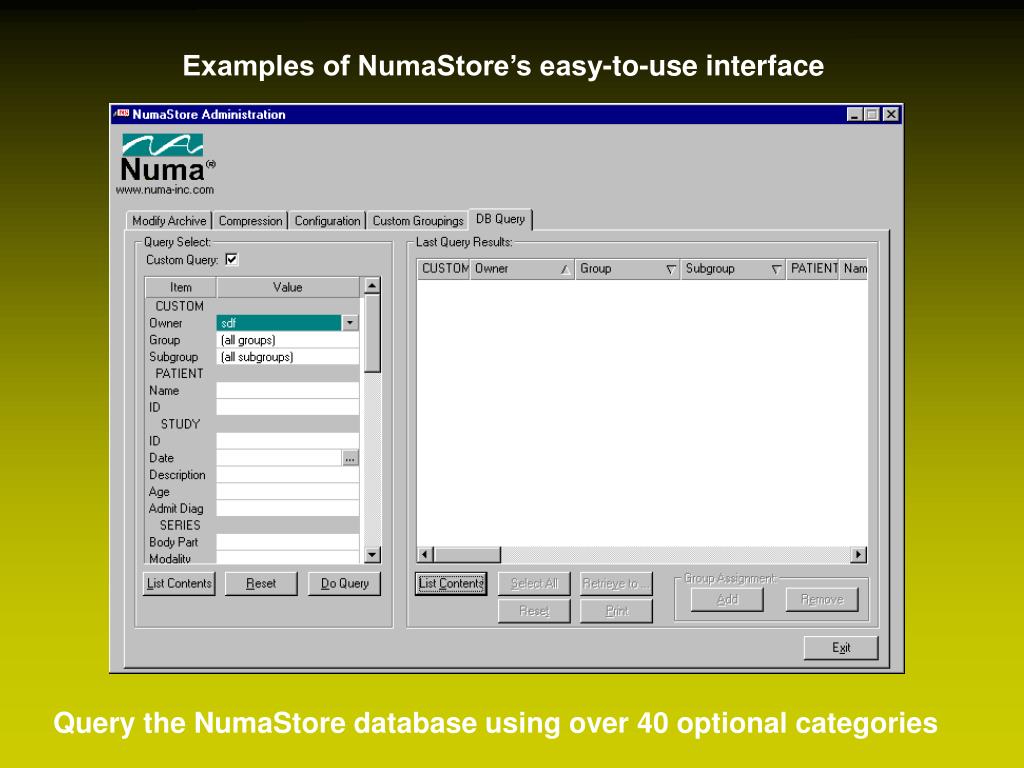This screenshot has width=1024, height=768.
Task: Toggle the Custom Query checkbox
Action: click(232, 259)
